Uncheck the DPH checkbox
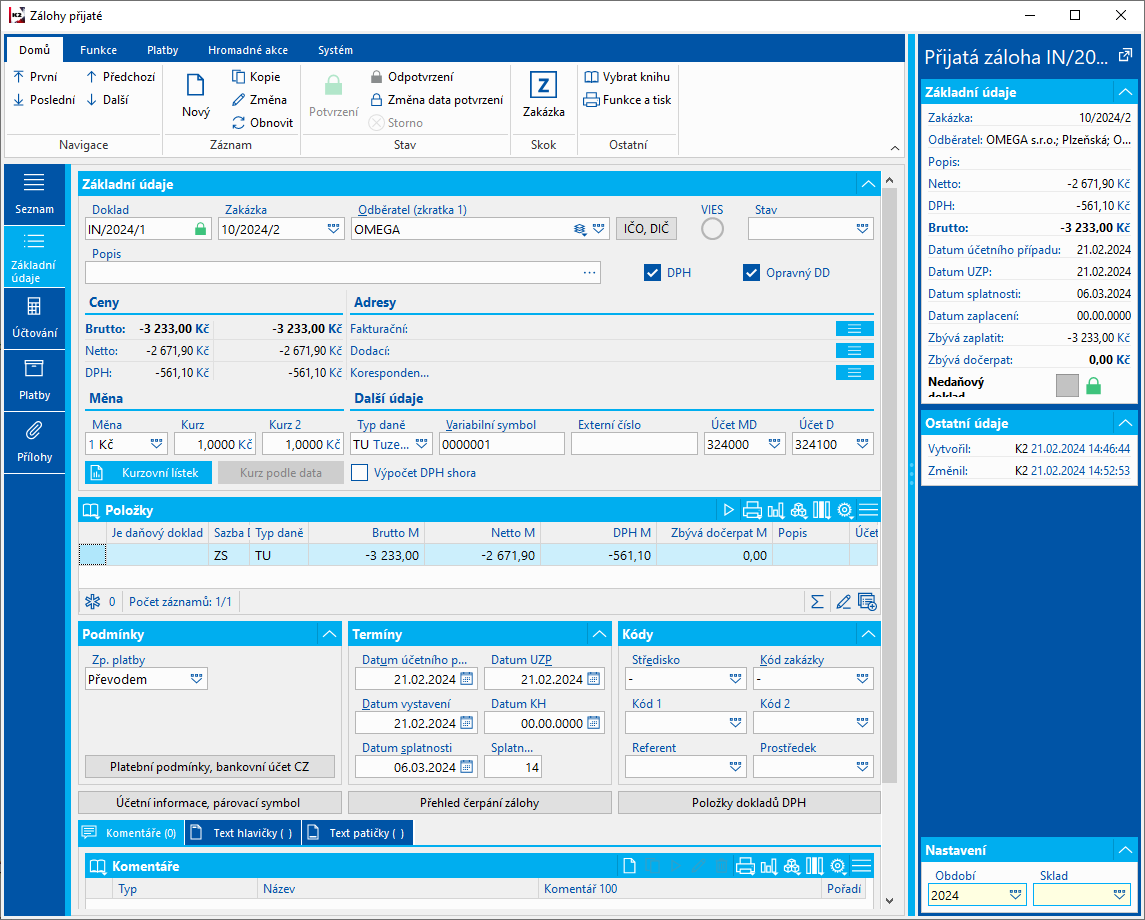This screenshot has height=920, width=1145. (x=653, y=273)
